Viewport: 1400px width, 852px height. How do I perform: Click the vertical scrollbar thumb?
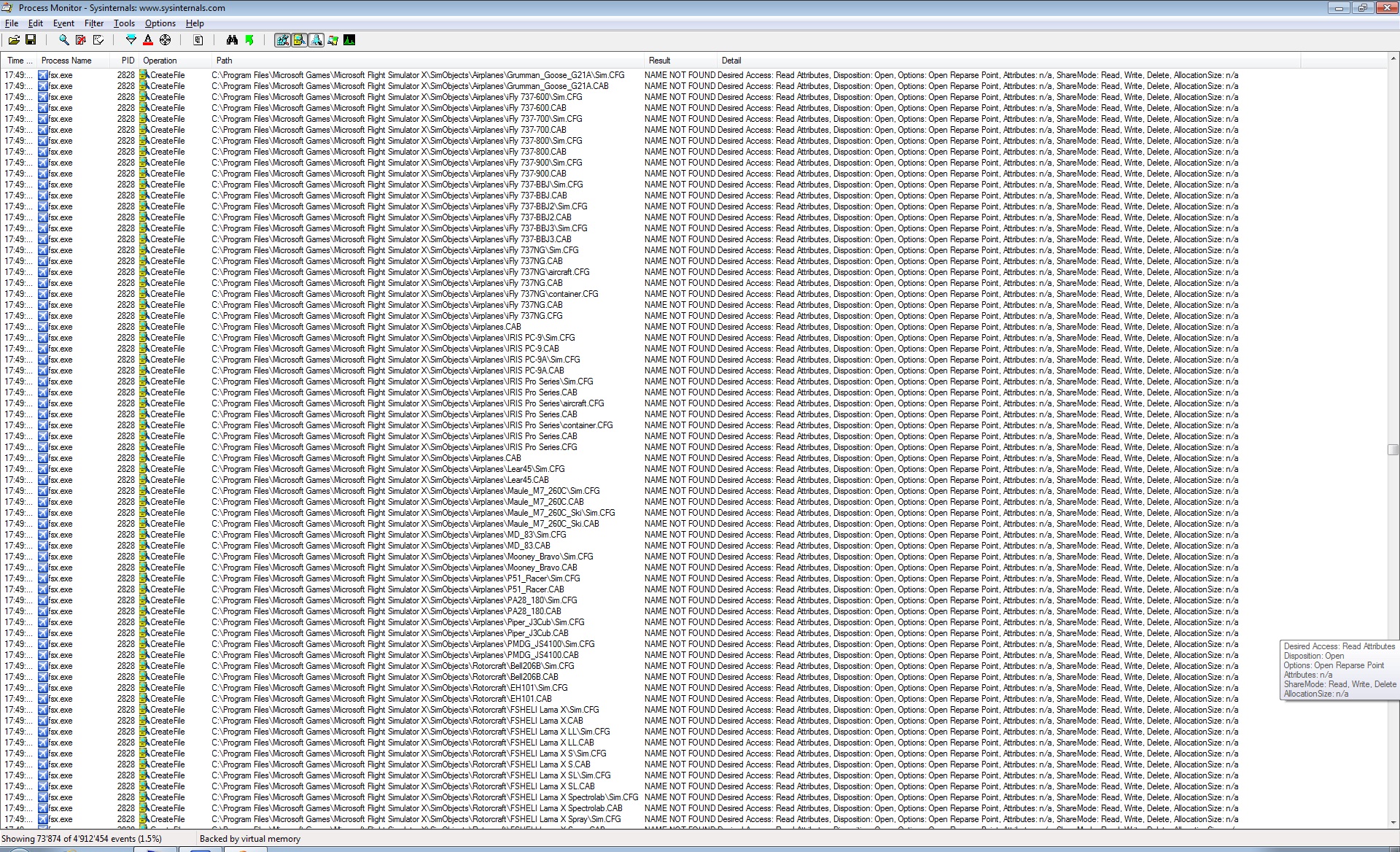click(1393, 450)
